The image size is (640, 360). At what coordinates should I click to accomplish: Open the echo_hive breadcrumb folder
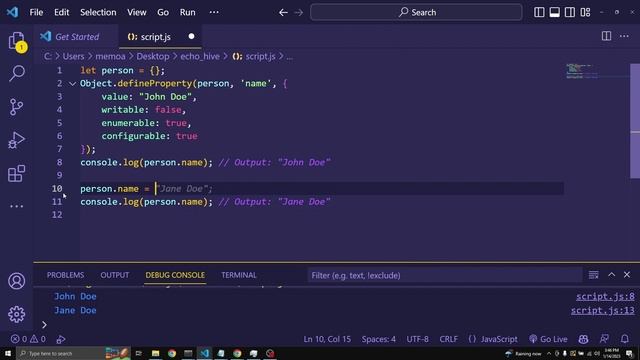[200, 57]
